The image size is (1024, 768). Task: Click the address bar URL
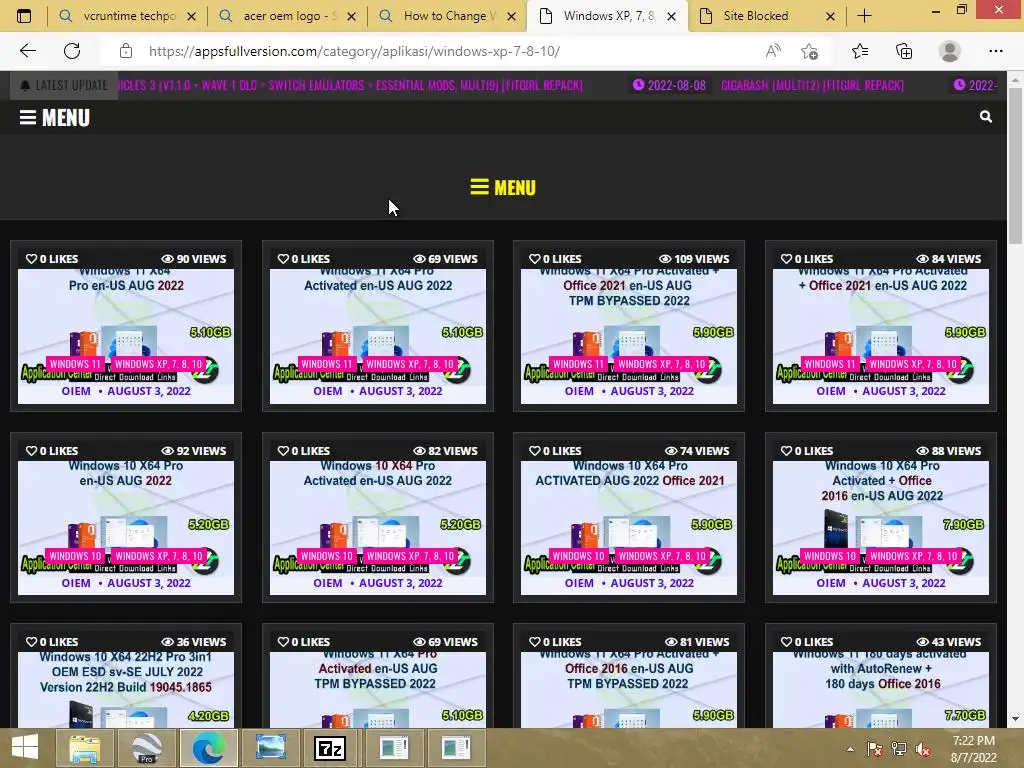click(354, 51)
